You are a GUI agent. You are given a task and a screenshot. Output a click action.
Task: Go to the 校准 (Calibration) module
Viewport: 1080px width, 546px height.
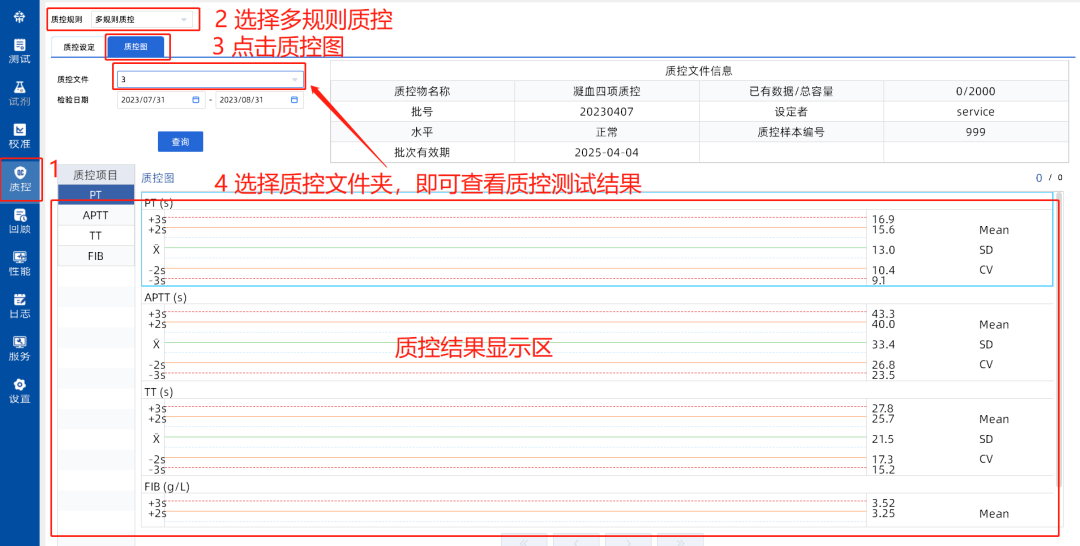coord(20,136)
